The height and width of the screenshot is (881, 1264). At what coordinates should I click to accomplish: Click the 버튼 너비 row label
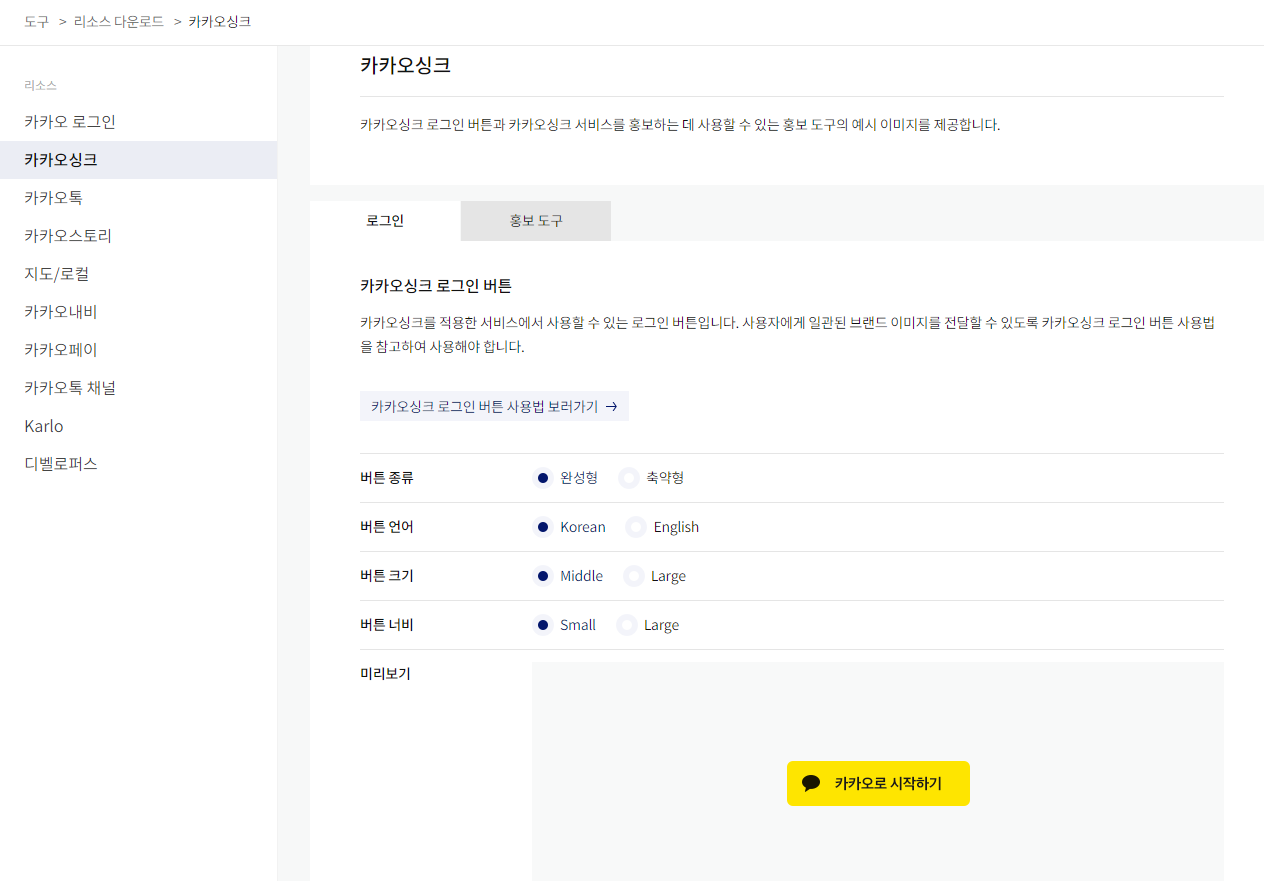coord(387,625)
